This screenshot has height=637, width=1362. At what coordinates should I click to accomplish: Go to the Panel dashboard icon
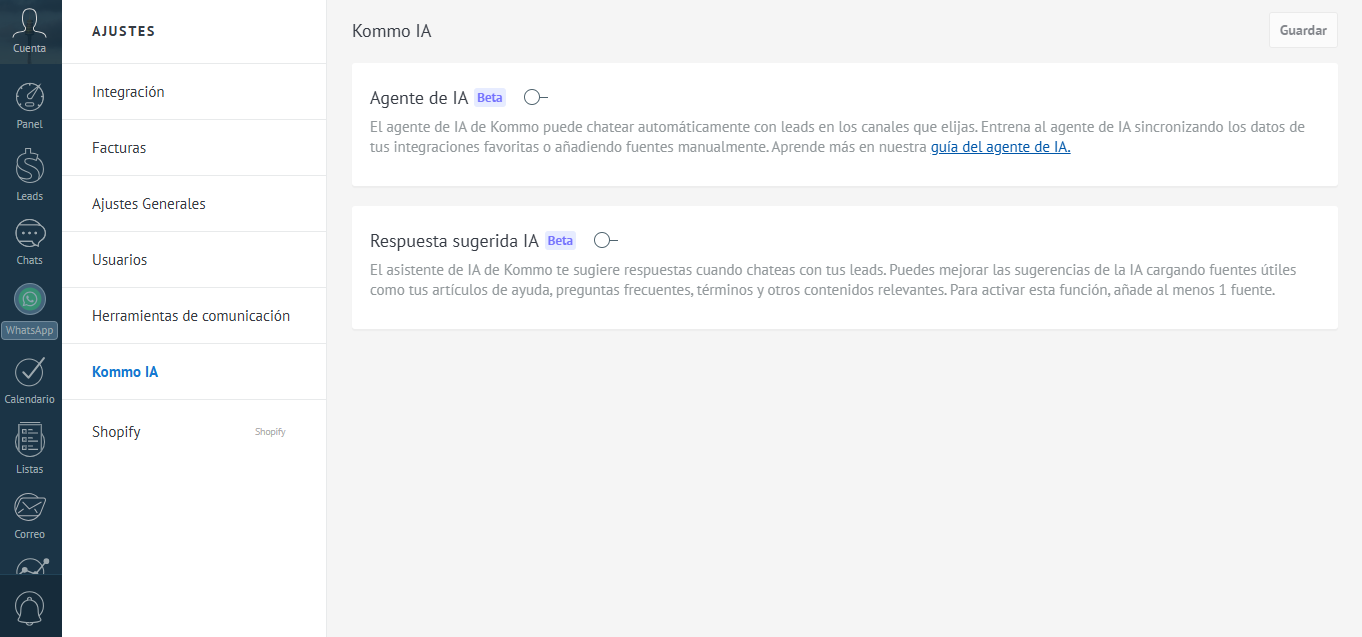pos(30,97)
